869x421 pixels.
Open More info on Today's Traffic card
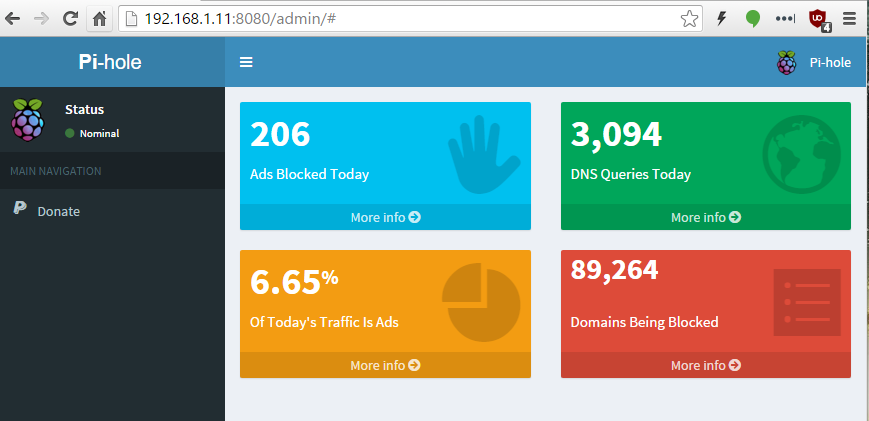(385, 365)
